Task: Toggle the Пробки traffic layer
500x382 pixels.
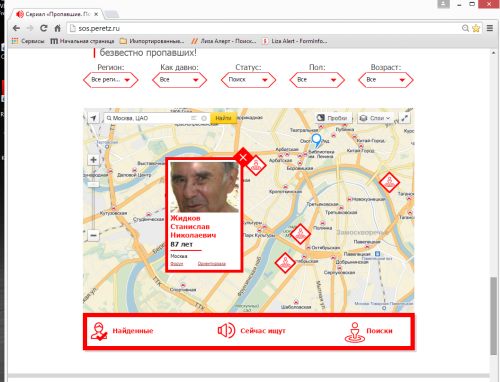Action: tap(333, 118)
